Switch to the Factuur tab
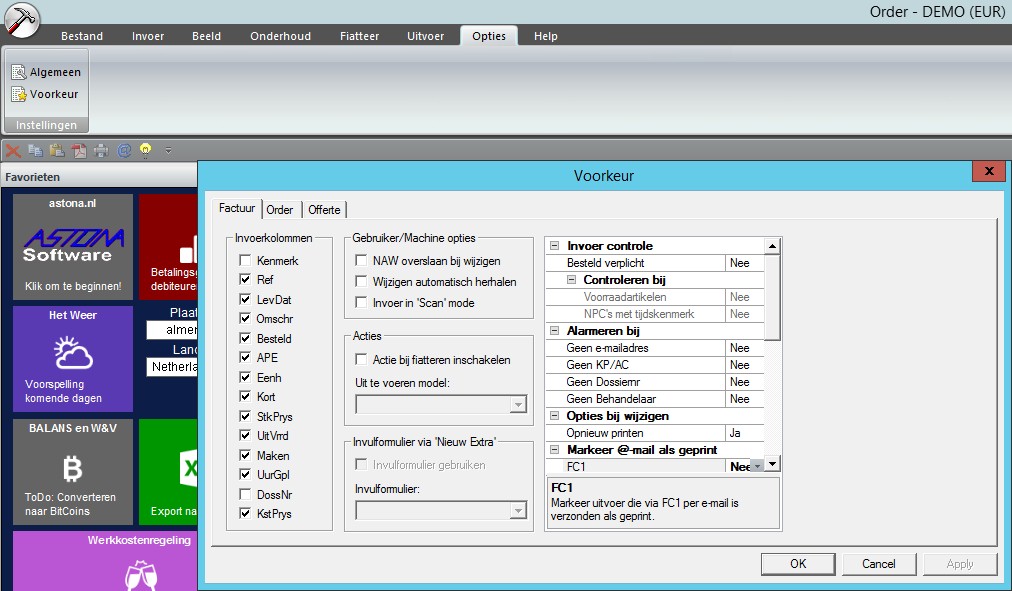This screenshot has width=1012, height=591. tap(237, 208)
